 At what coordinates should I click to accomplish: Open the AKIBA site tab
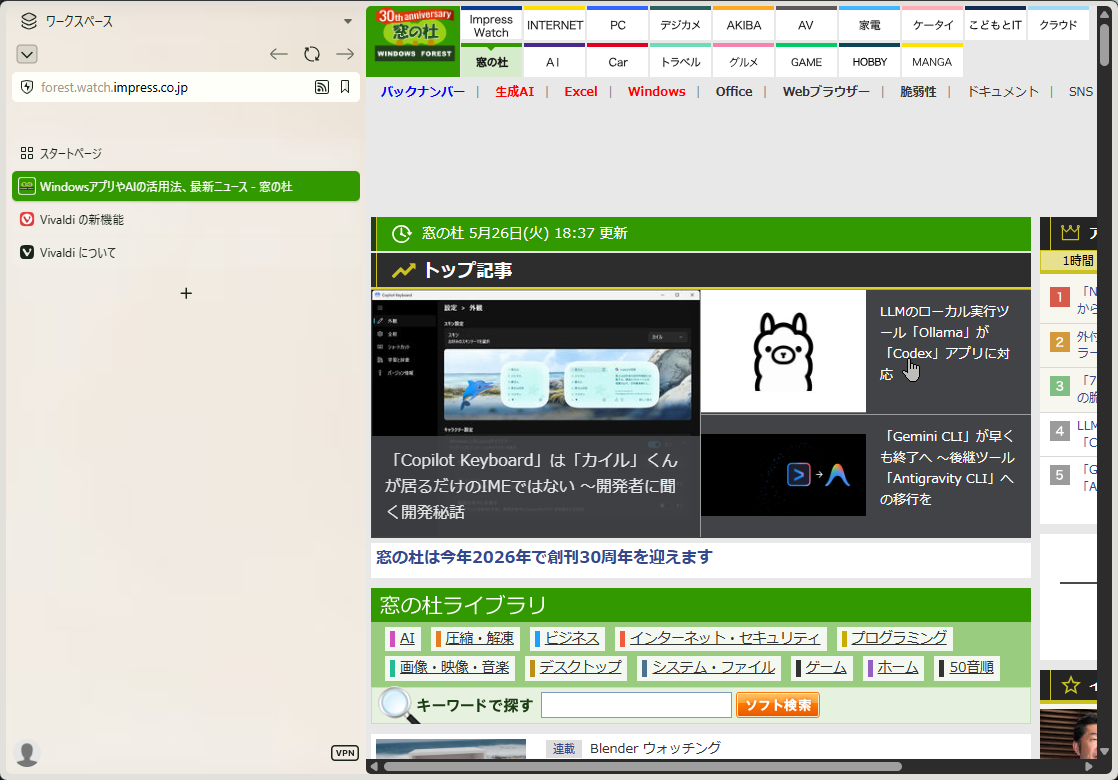point(744,25)
